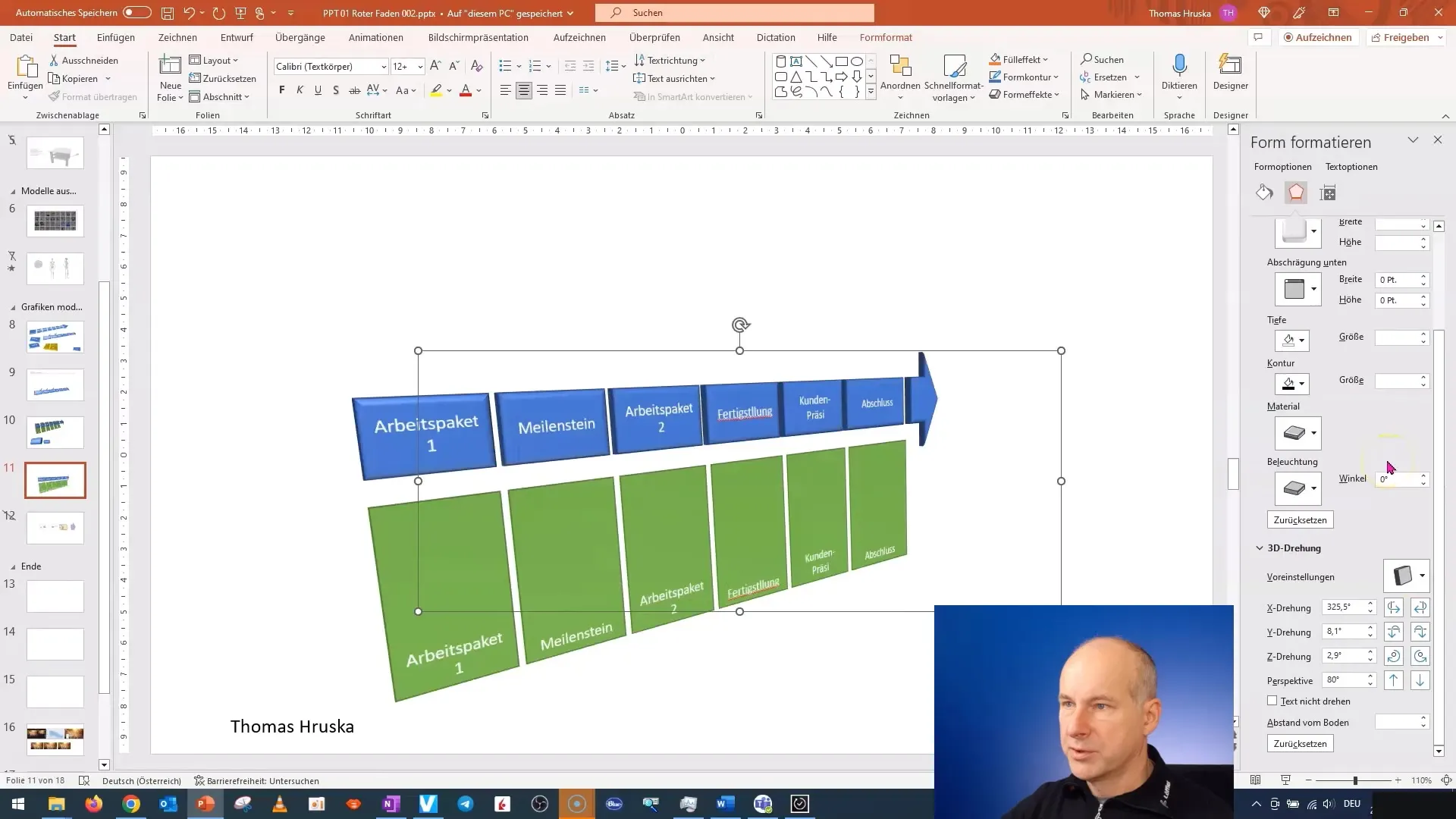Narrow the Perspektive field of view
1456x819 pixels.
pos(1394,680)
